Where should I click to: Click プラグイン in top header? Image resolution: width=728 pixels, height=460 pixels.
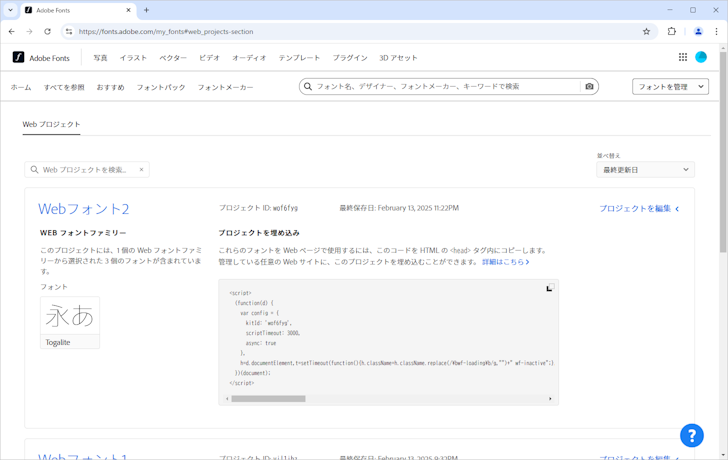click(x=350, y=58)
